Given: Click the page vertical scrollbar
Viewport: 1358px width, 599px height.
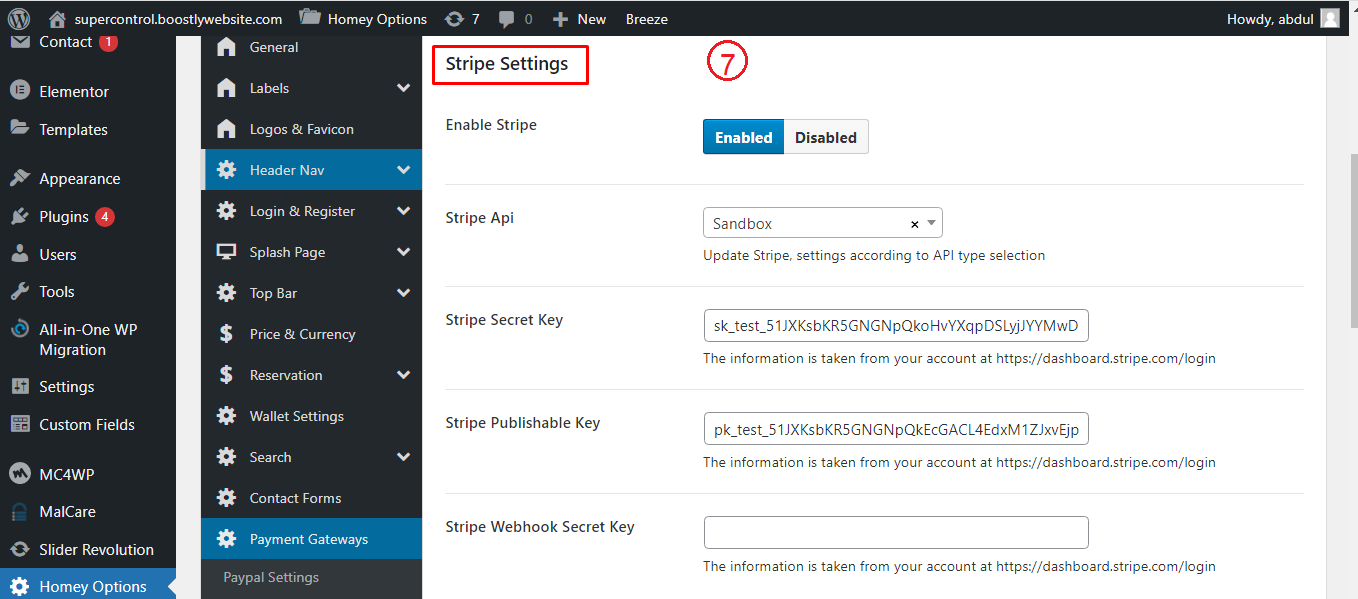Looking at the screenshot, I should [1352, 240].
